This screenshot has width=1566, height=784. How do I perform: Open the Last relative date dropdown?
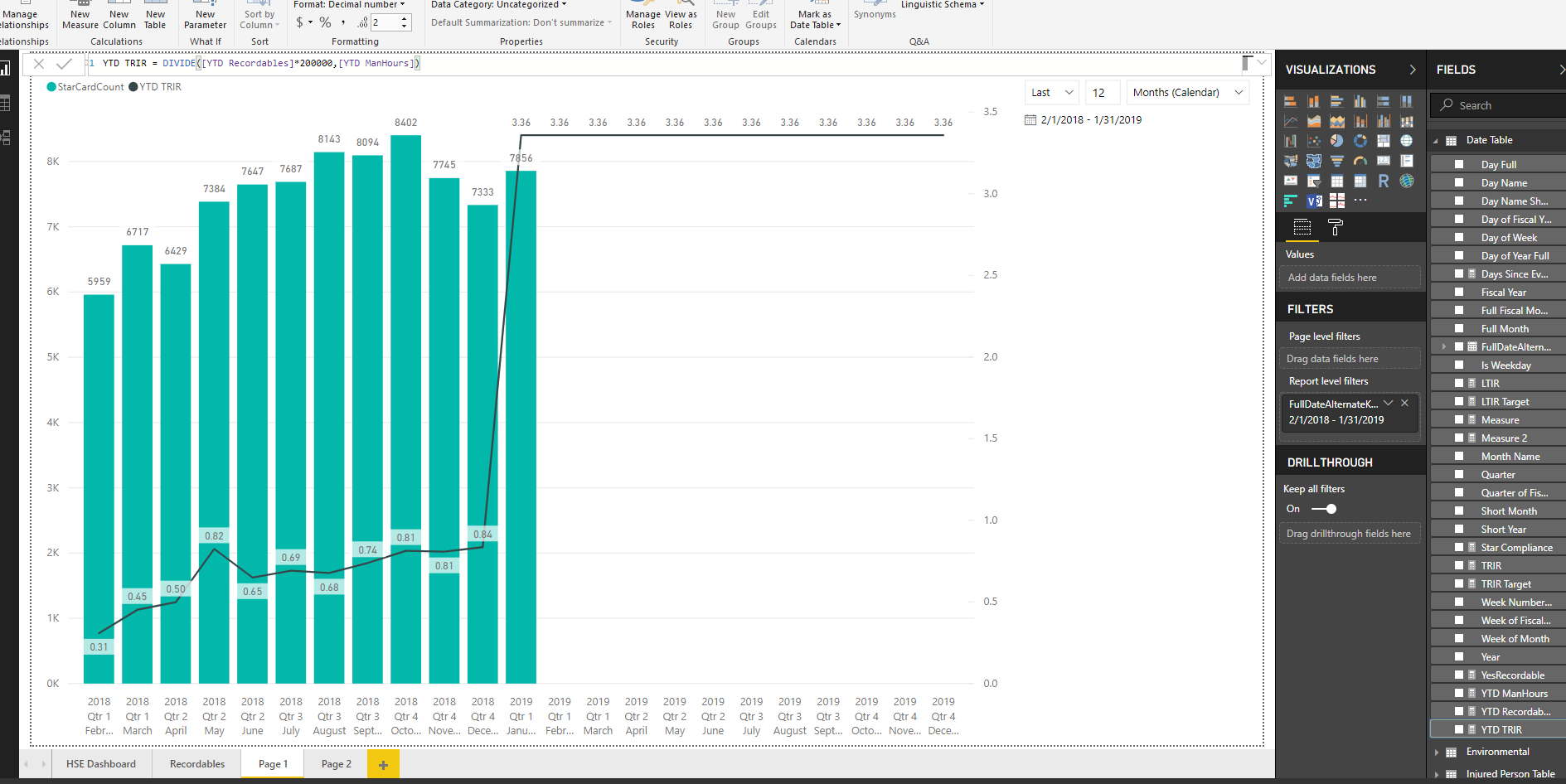click(x=1052, y=93)
